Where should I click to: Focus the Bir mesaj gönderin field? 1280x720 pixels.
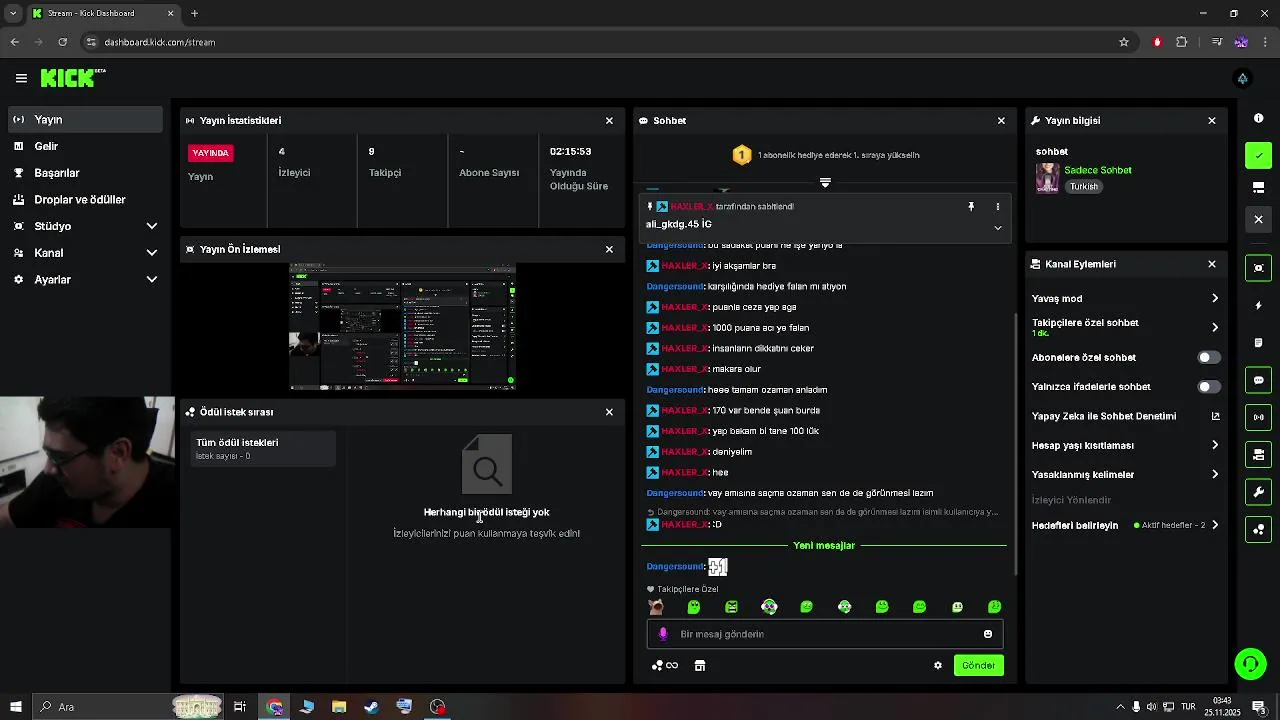[x=825, y=634]
